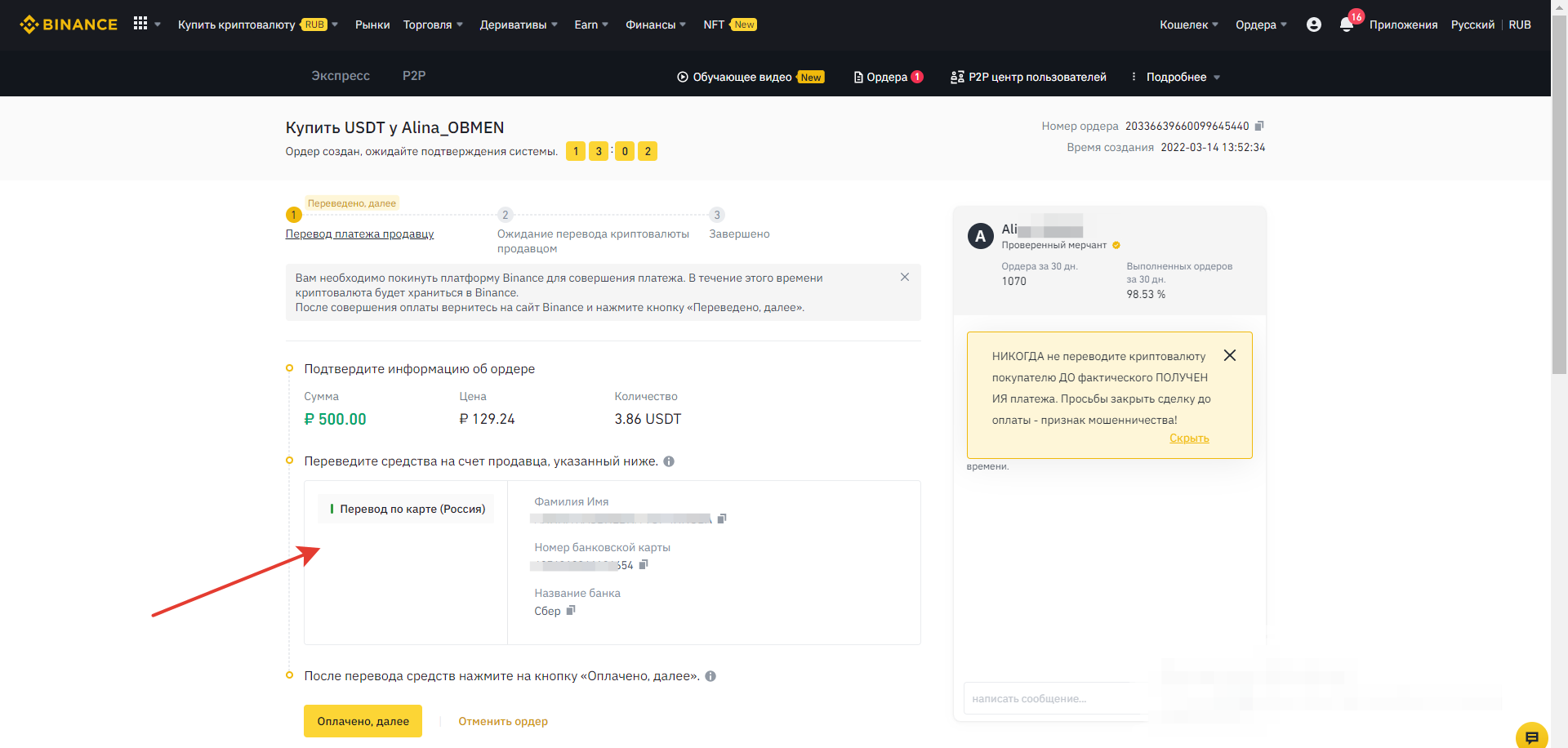Copy the bank name Сбер

pyautogui.click(x=571, y=610)
